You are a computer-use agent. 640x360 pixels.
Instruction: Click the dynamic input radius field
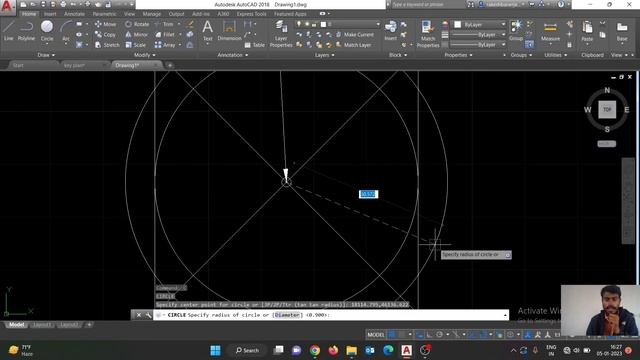[x=369, y=194]
